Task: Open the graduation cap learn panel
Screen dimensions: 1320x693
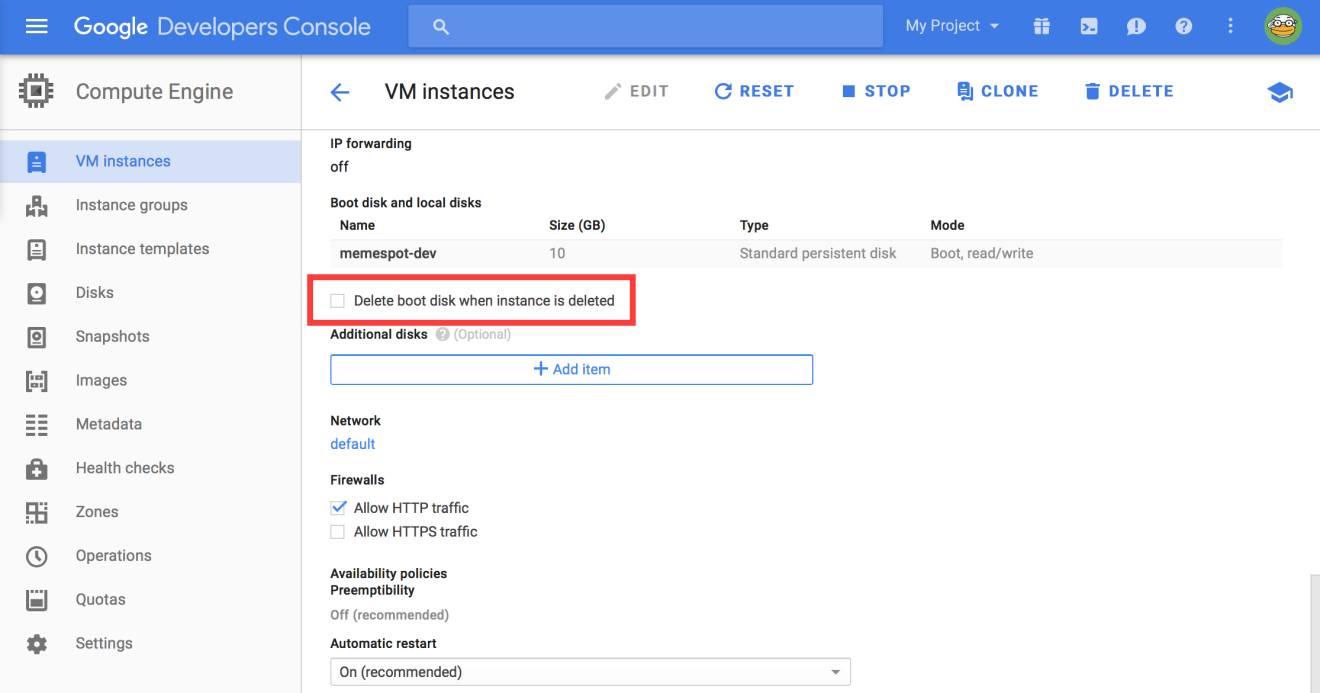Action: (1280, 92)
